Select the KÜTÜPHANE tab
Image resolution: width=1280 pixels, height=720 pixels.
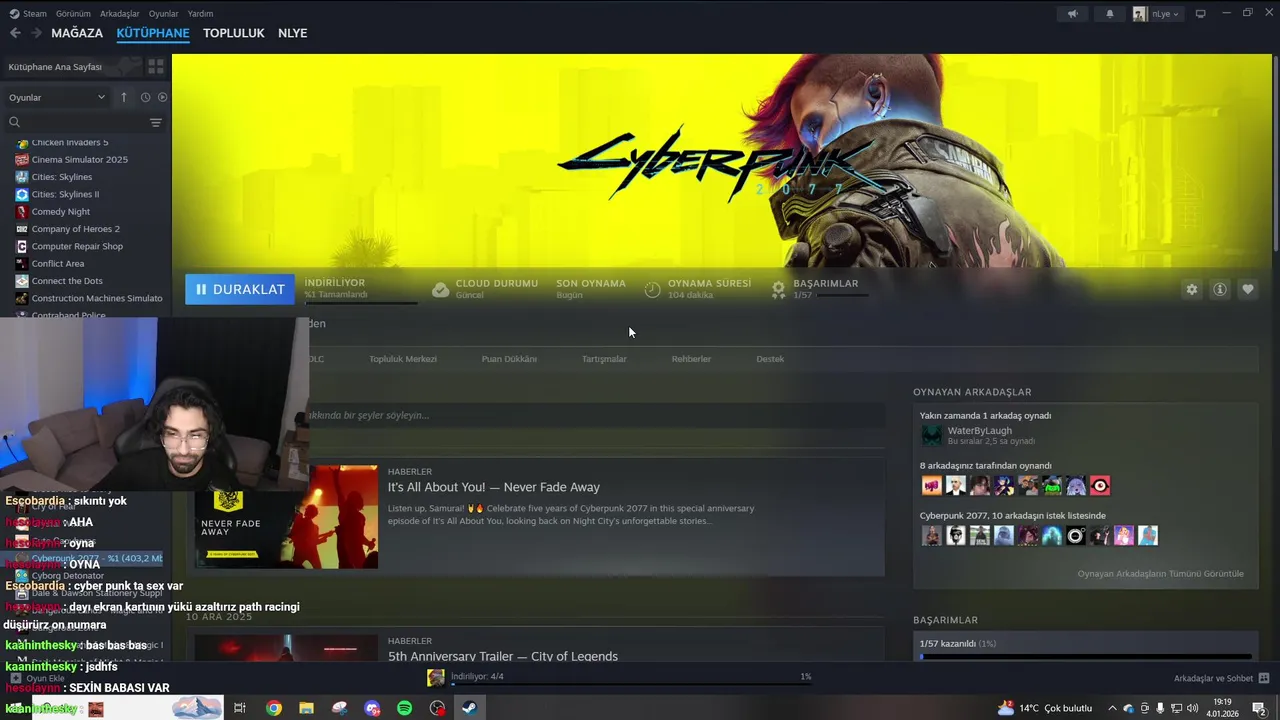[153, 33]
